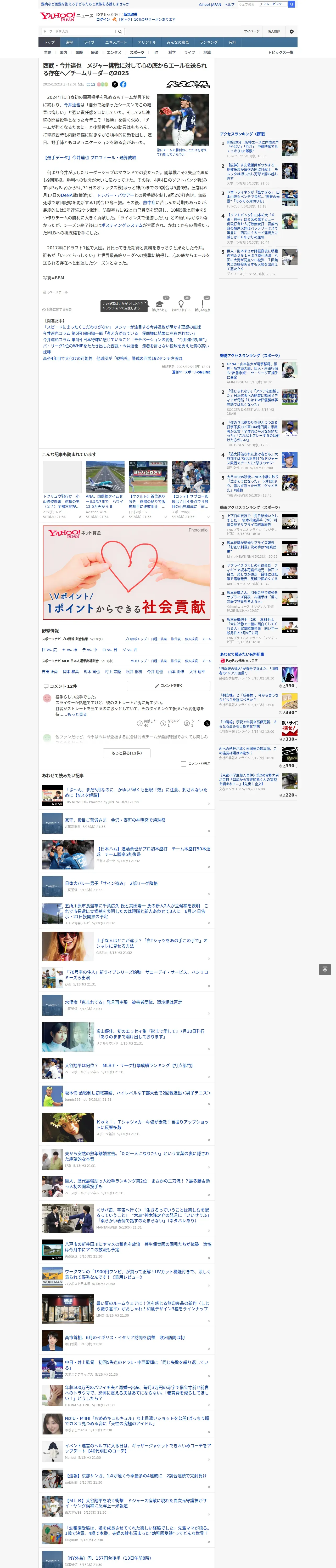Open access ranking item DeNA・山本祐大が電撃移籍
This screenshot has width=336, height=1568.
click(253, 371)
